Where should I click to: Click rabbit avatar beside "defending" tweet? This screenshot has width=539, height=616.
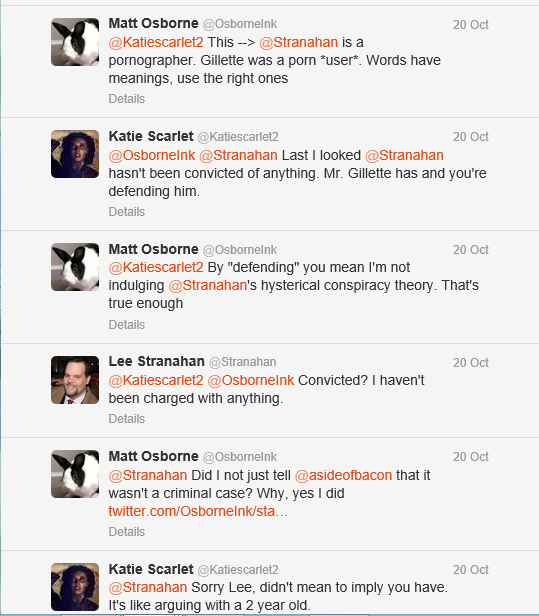[x=75, y=267]
